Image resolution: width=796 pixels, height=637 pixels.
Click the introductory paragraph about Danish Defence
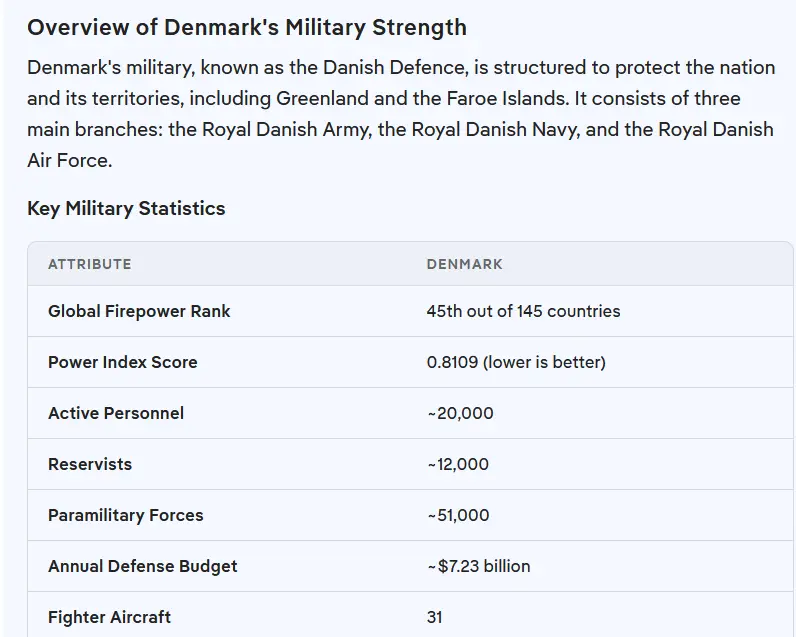point(400,99)
